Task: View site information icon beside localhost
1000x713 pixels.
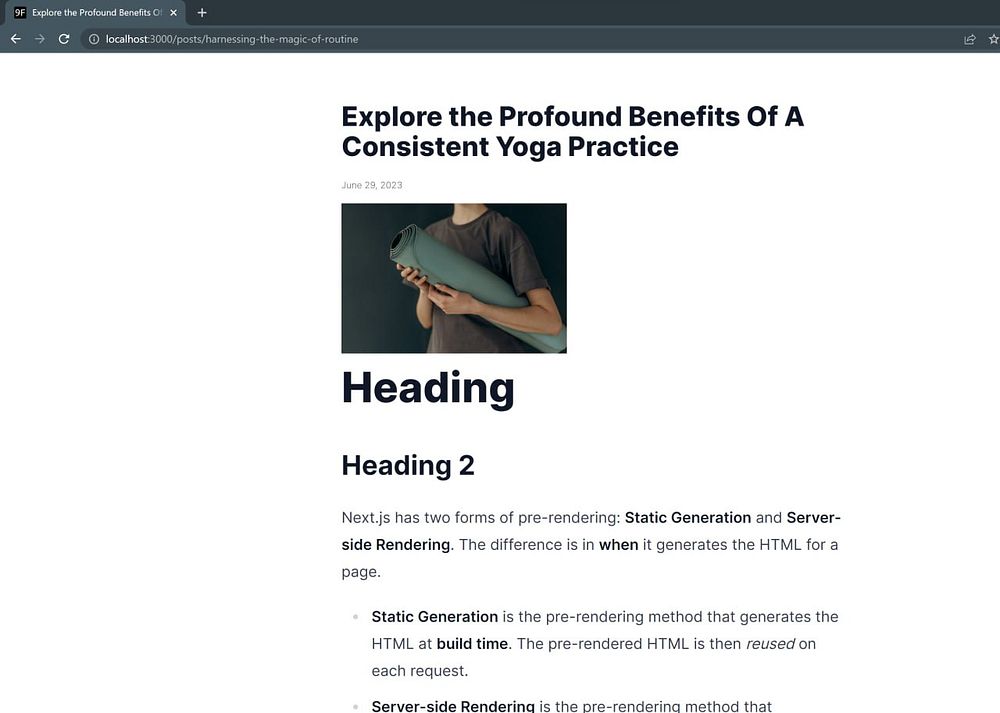Action: point(94,39)
